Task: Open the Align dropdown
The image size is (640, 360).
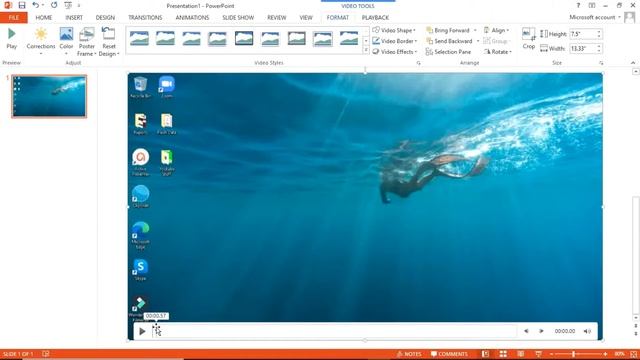Action: click(x=496, y=30)
